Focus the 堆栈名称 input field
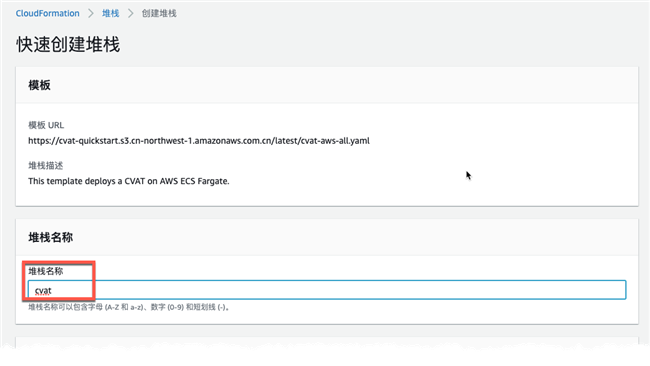 tap(327, 290)
